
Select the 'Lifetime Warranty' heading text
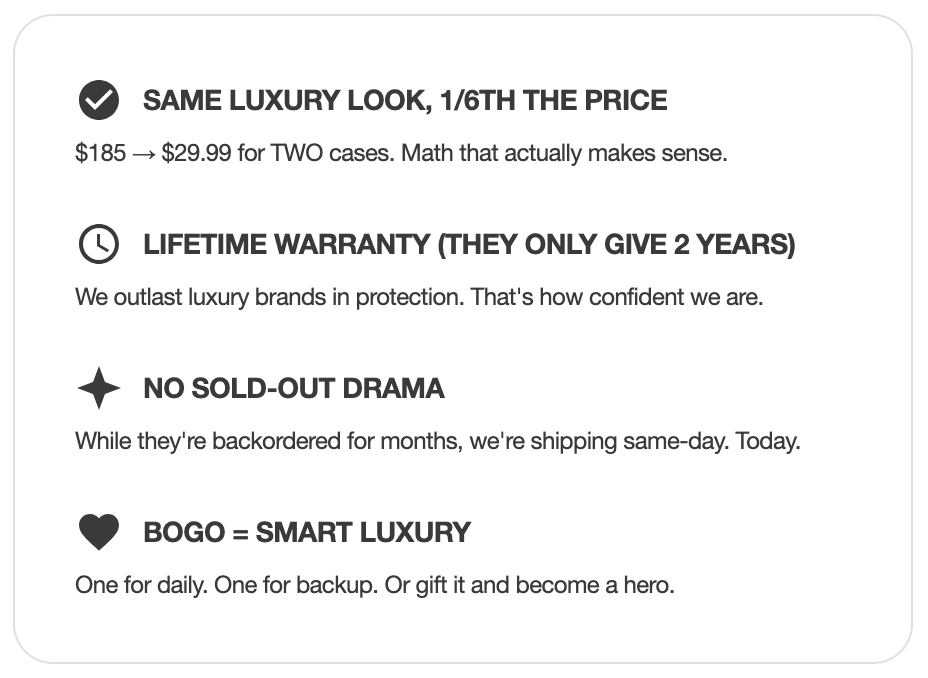pos(288,245)
